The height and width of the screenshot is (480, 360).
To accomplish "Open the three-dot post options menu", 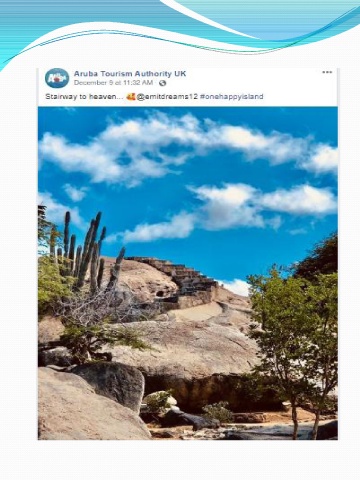I will point(327,72).
